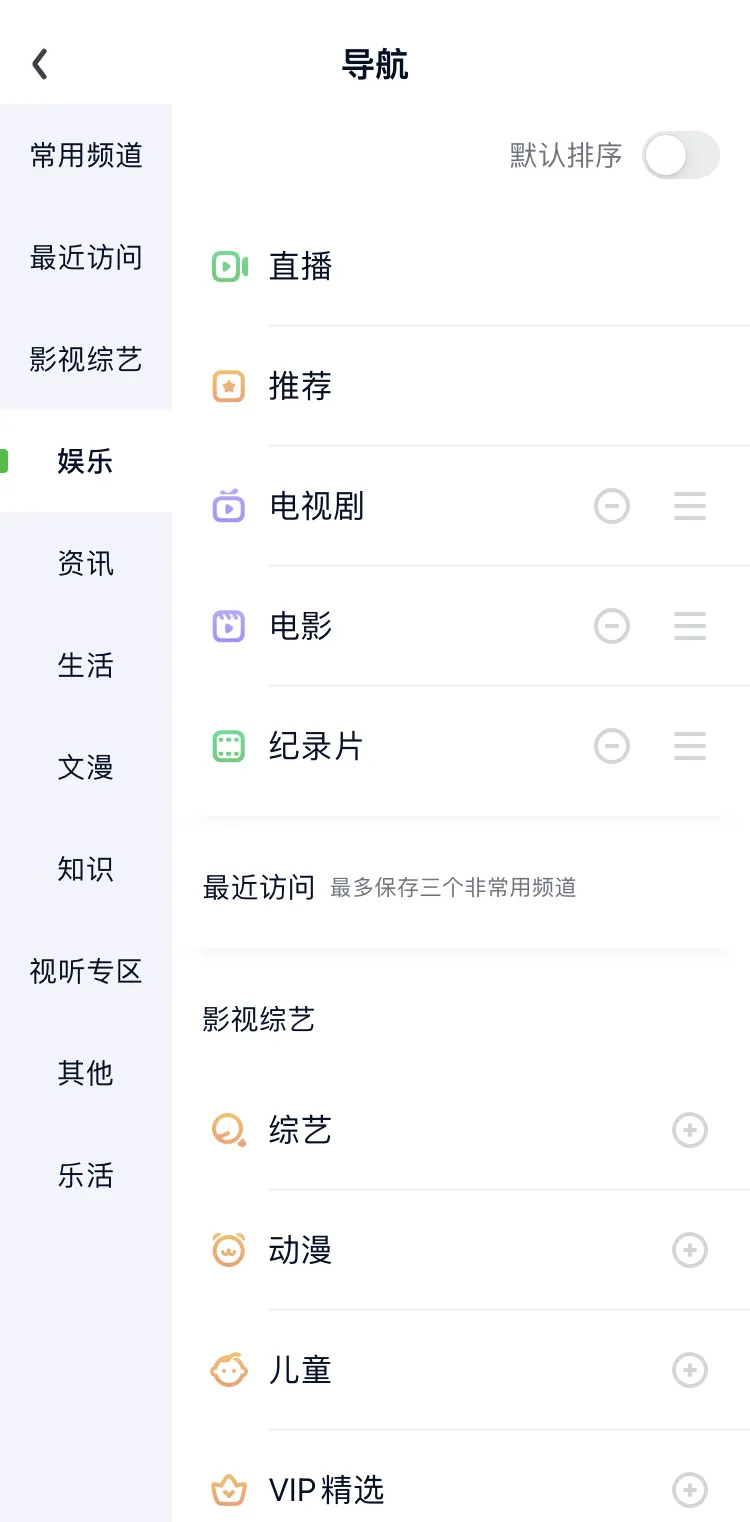Go to 视听专区 in the sidebar

[x=86, y=972]
